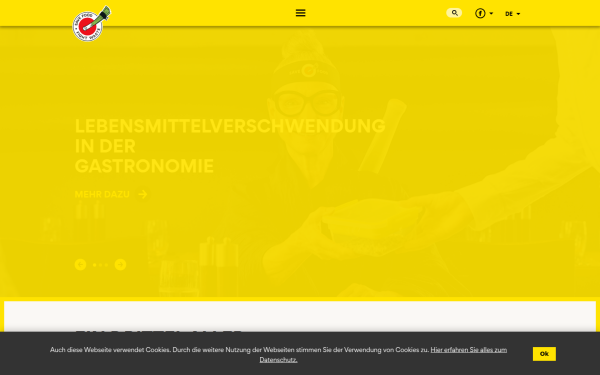
Task: Follow the MEHR DAZU link
Action: coord(111,194)
